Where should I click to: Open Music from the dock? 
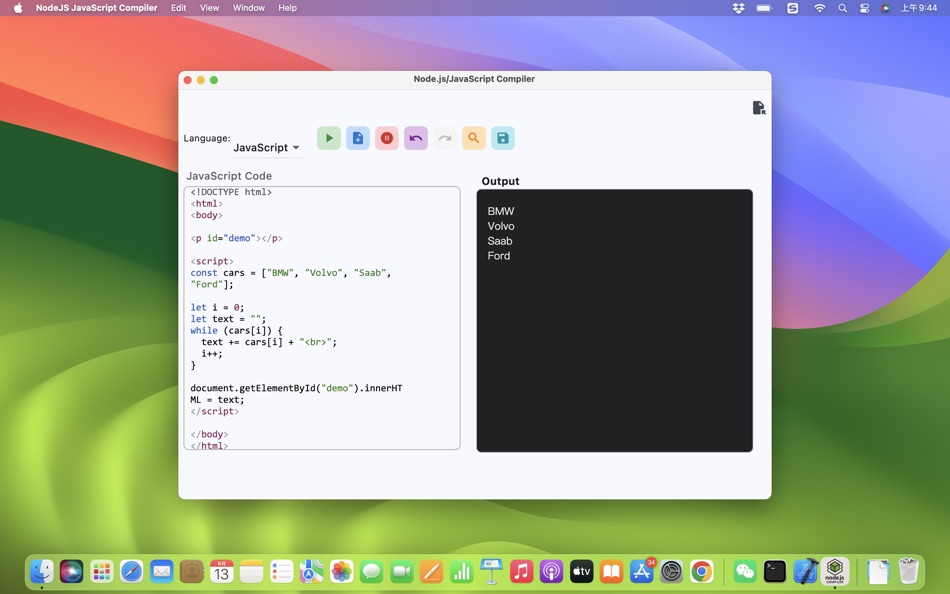click(522, 571)
